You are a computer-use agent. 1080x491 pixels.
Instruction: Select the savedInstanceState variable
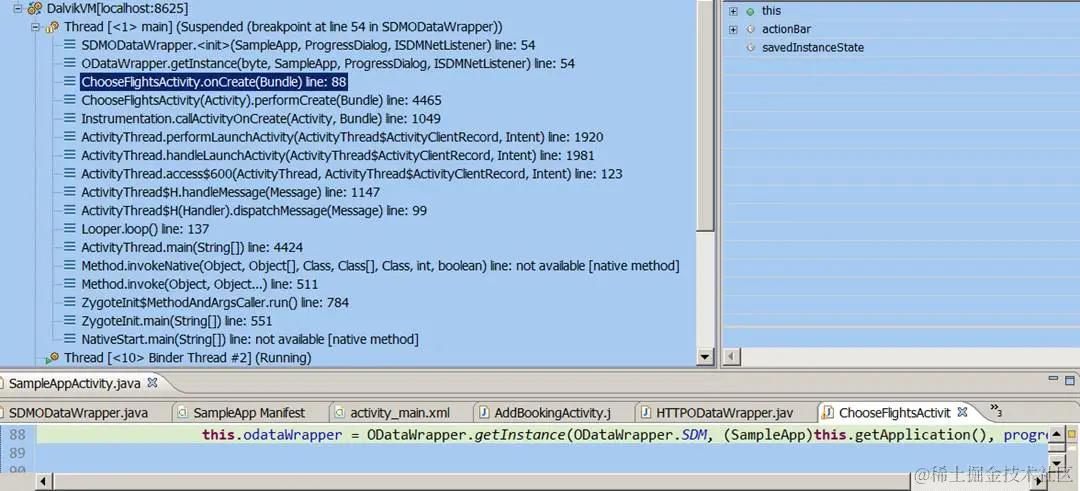tap(813, 48)
